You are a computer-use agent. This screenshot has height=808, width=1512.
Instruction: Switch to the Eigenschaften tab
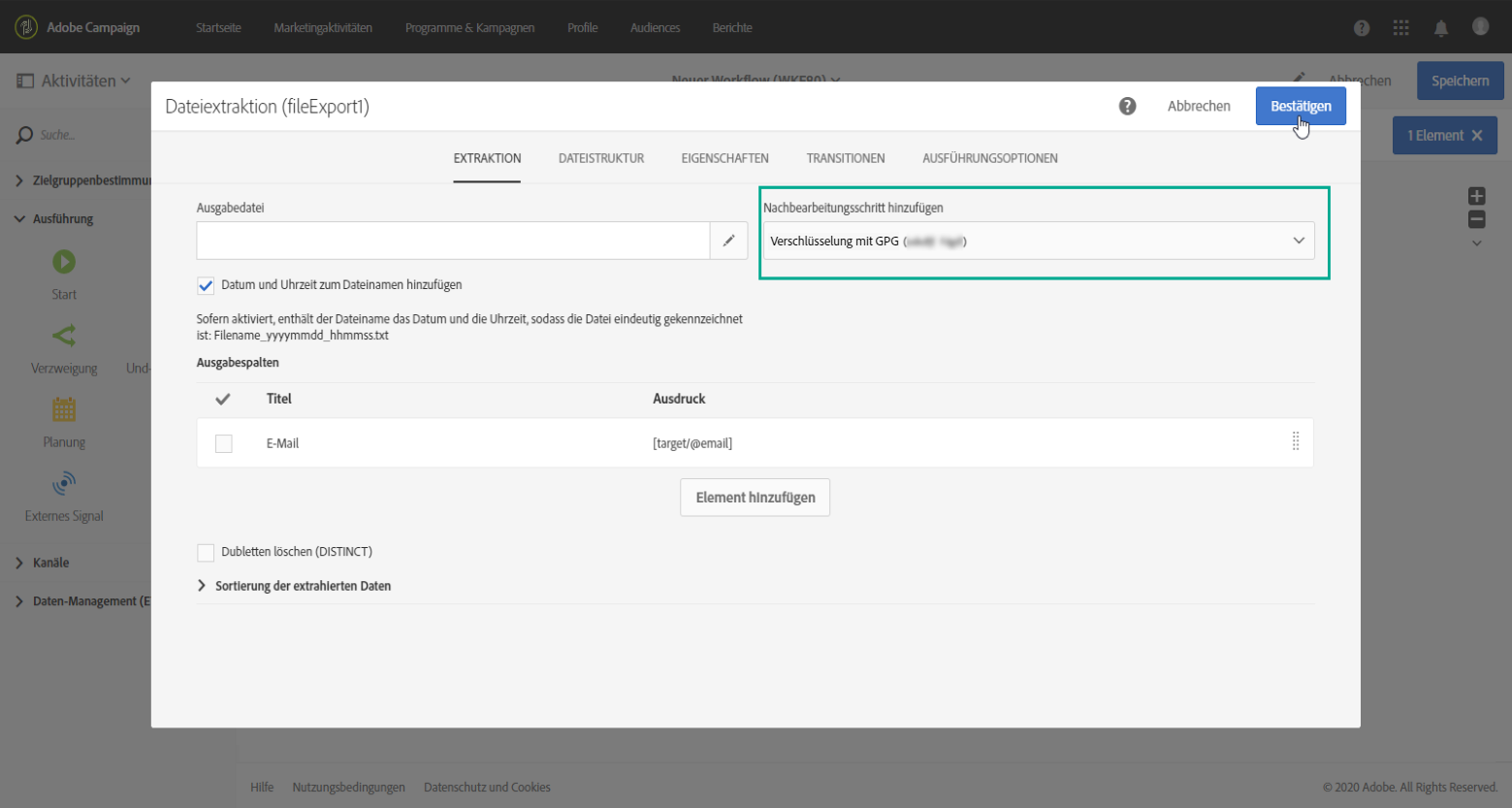(x=724, y=158)
